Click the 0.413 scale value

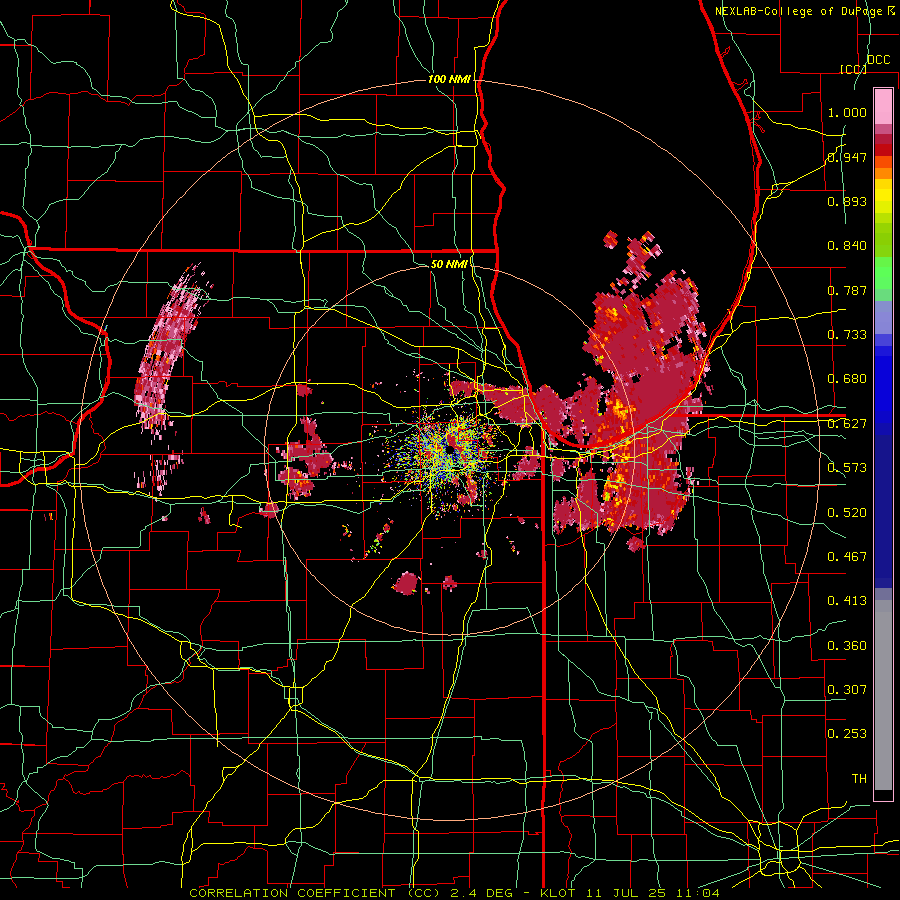(847, 601)
